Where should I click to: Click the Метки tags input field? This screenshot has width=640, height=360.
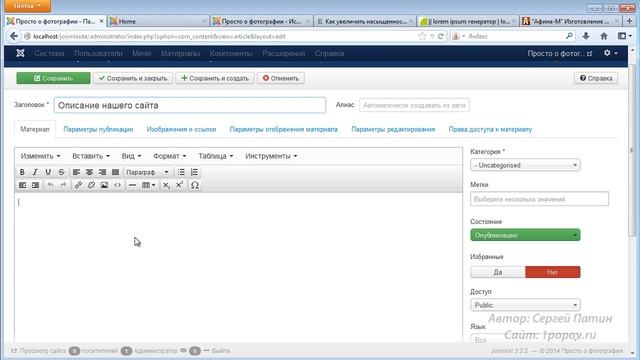pyautogui.click(x=539, y=199)
